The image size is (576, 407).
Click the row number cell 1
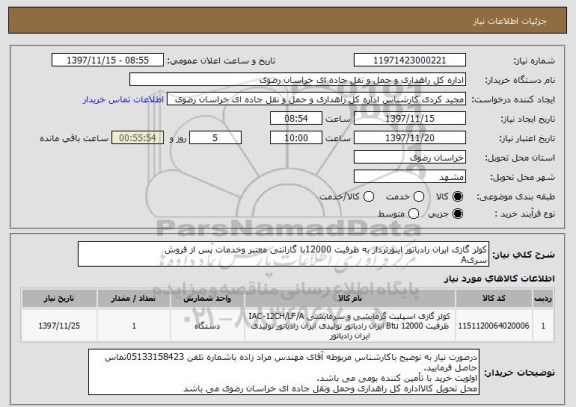[x=543, y=326]
